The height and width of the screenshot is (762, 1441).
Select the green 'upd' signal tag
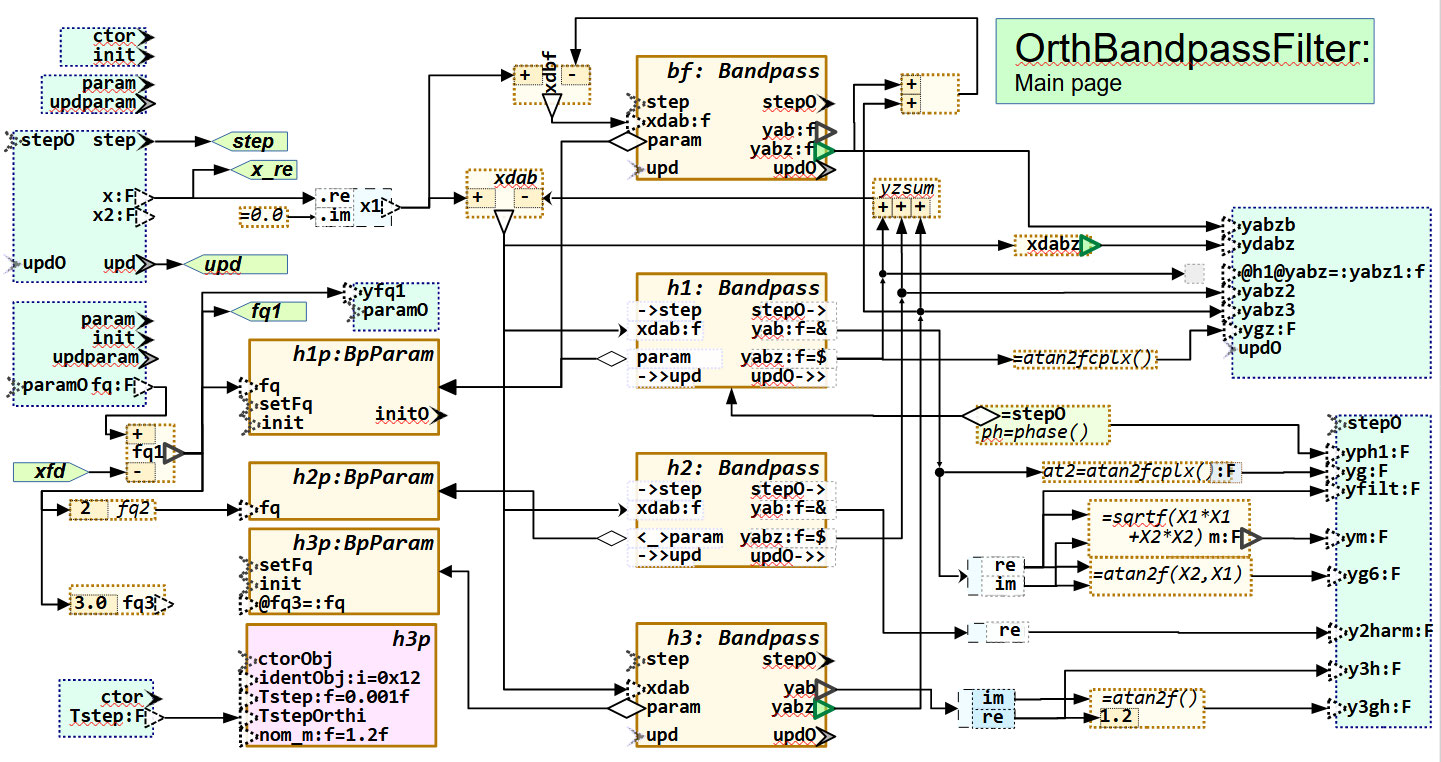[x=236, y=265]
